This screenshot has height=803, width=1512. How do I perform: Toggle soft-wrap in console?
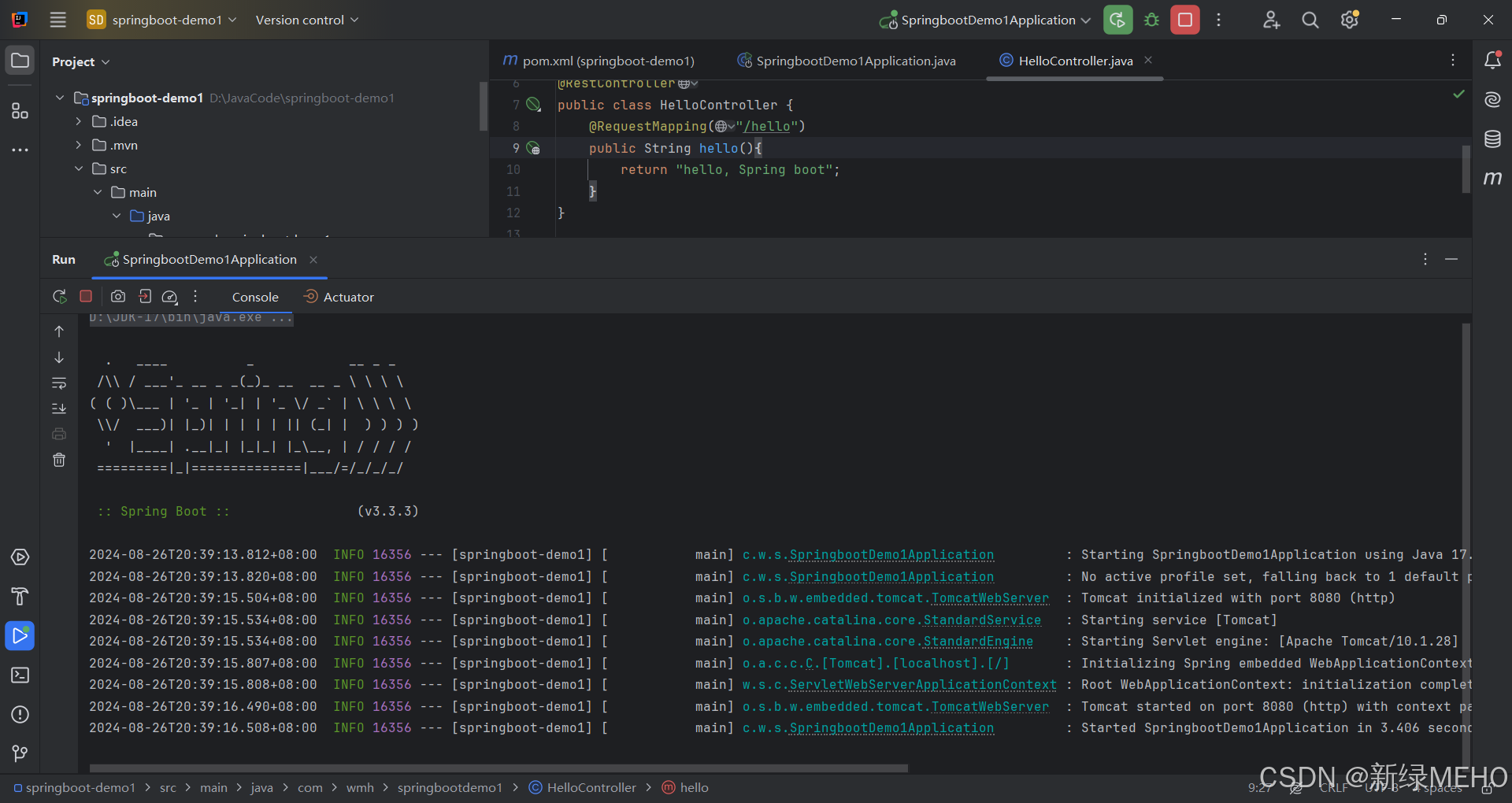point(59,383)
